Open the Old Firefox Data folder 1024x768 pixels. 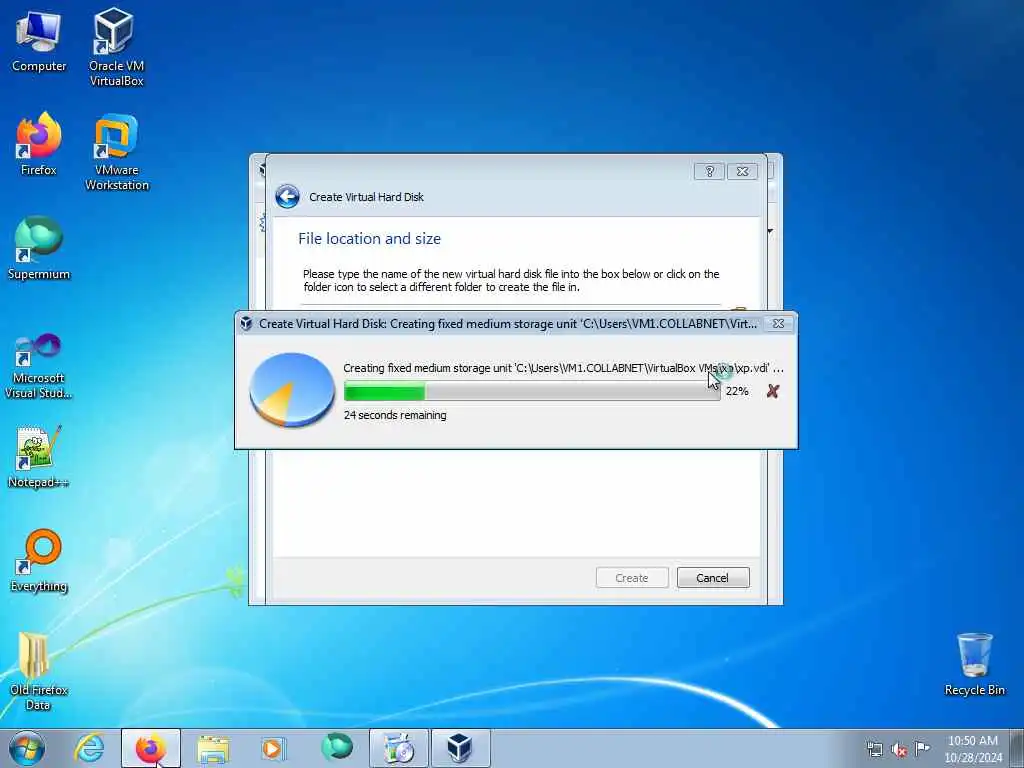[39, 671]
